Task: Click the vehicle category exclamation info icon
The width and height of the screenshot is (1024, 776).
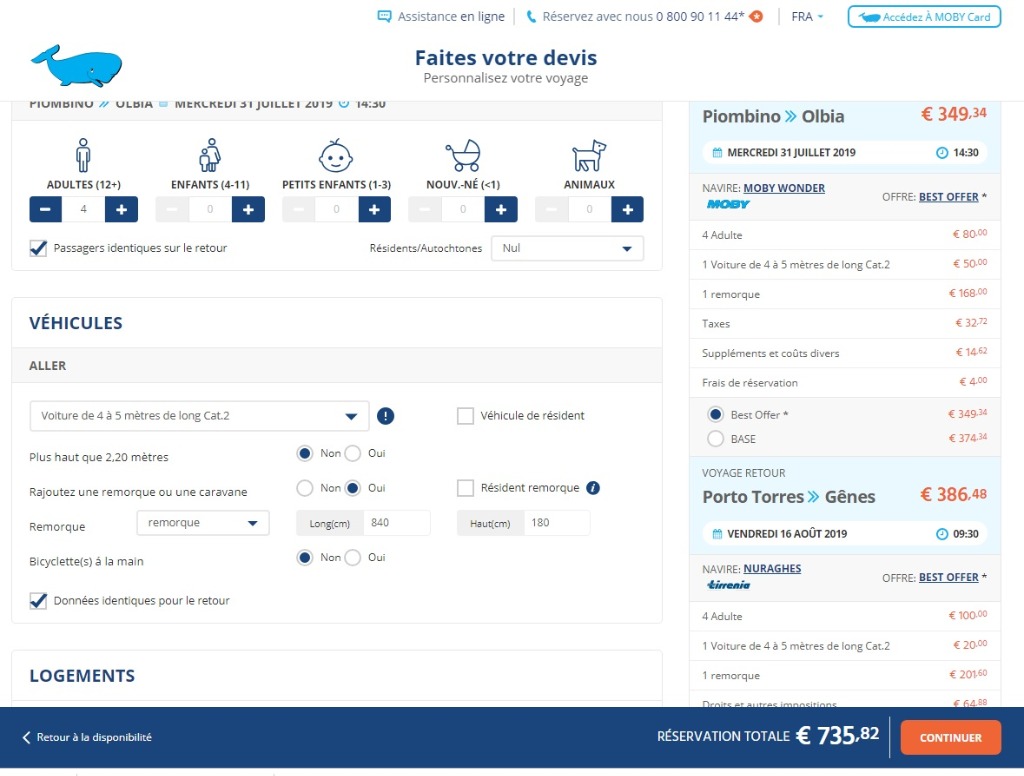Action: (386, 416)
